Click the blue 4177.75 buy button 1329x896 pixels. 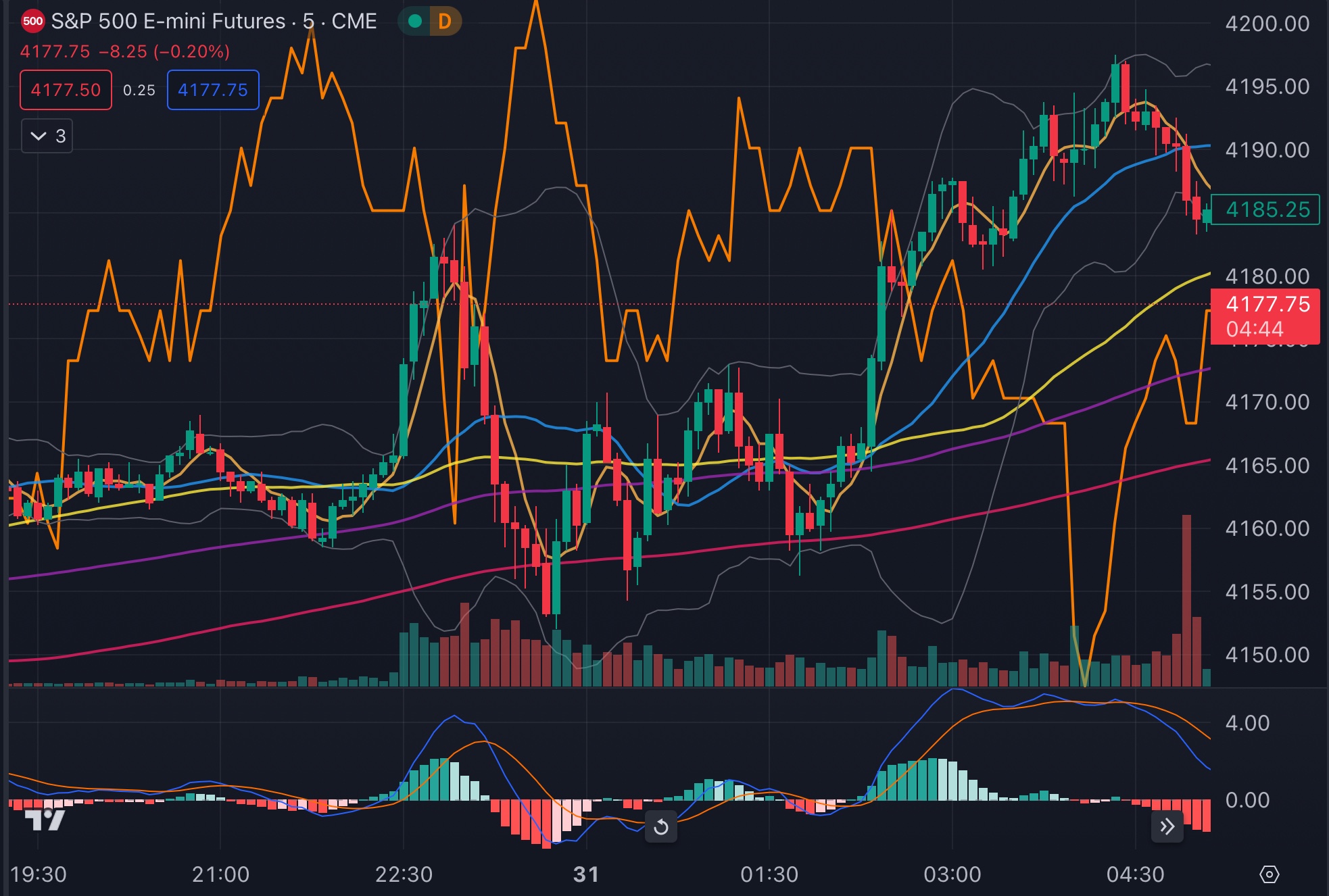coord(213,90)
